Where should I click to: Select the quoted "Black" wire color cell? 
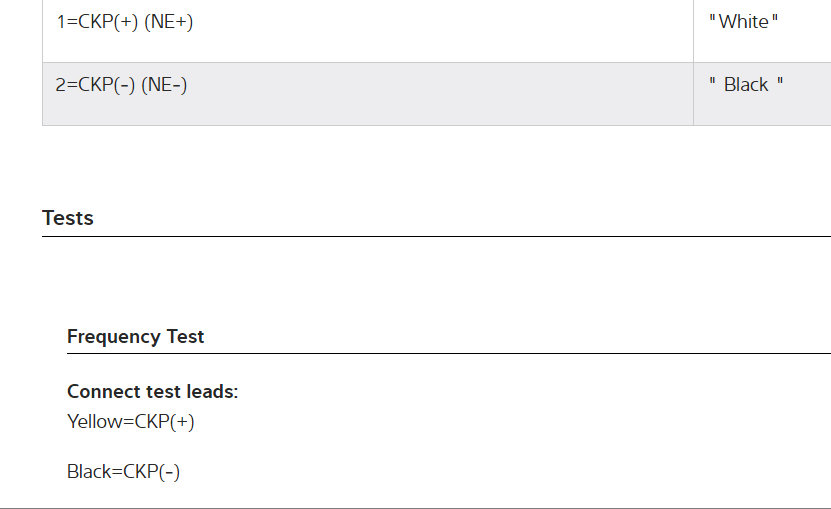coord(746,85)
